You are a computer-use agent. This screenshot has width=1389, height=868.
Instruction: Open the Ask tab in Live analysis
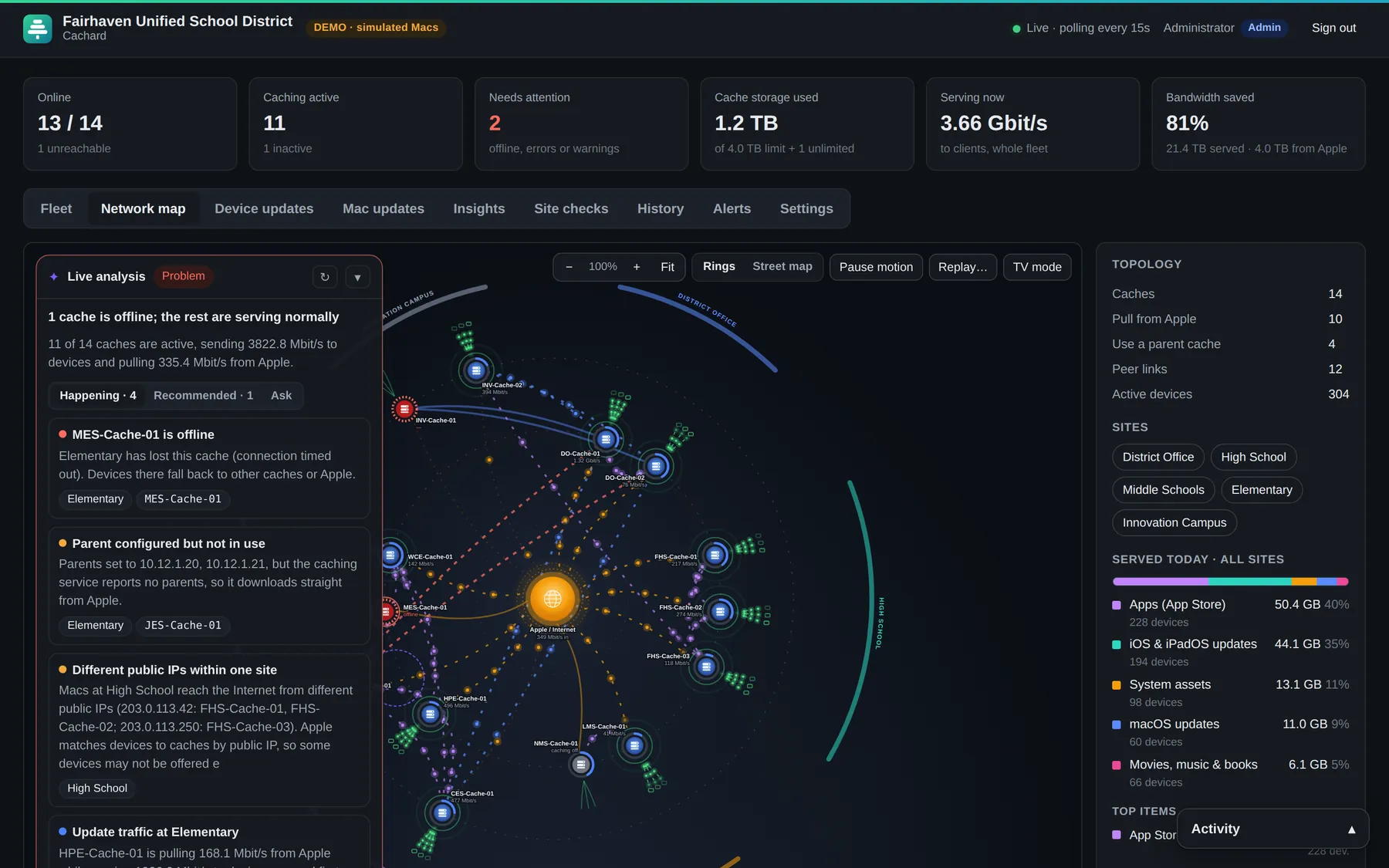(x=281, y=396)
